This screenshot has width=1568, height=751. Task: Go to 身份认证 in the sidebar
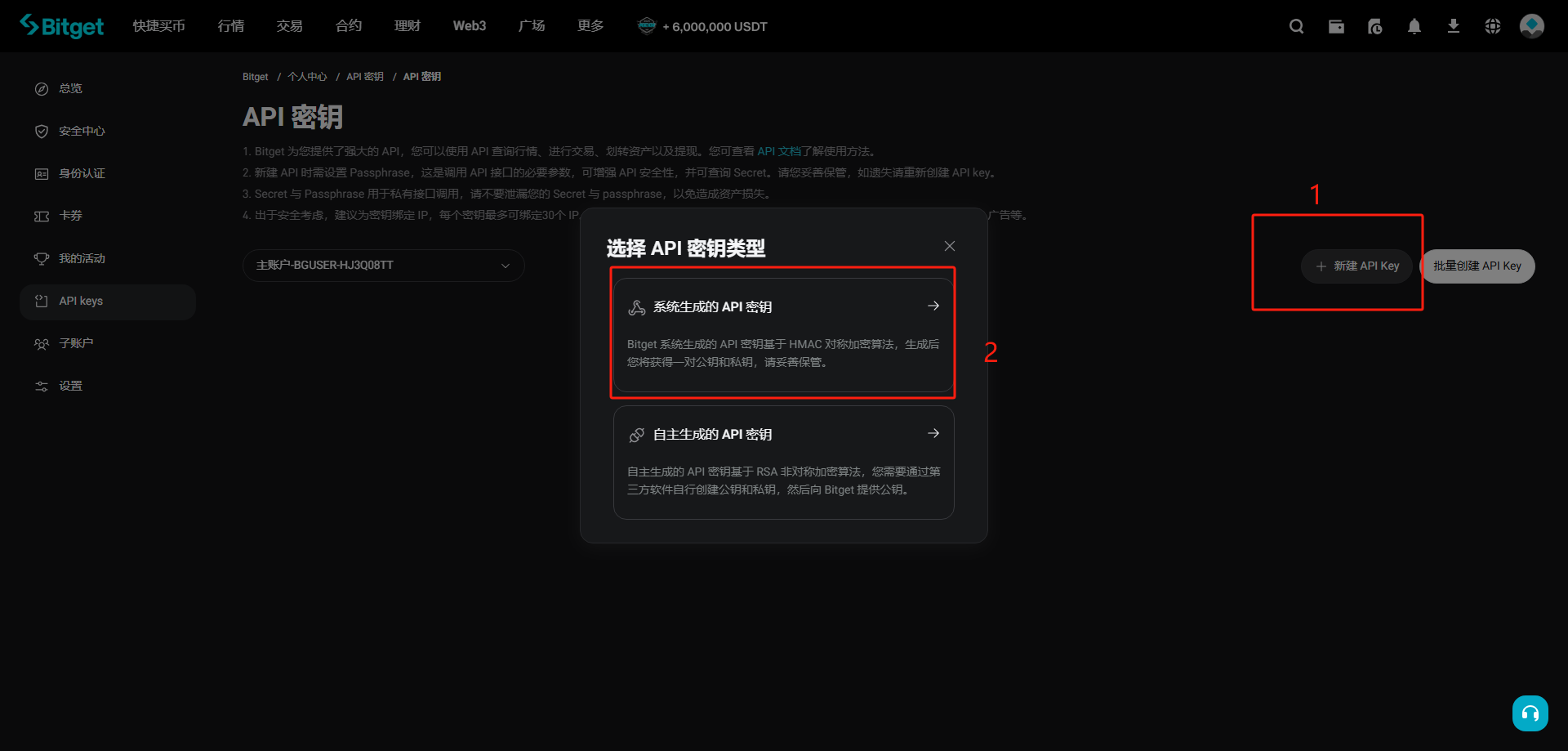click(82, 173)
